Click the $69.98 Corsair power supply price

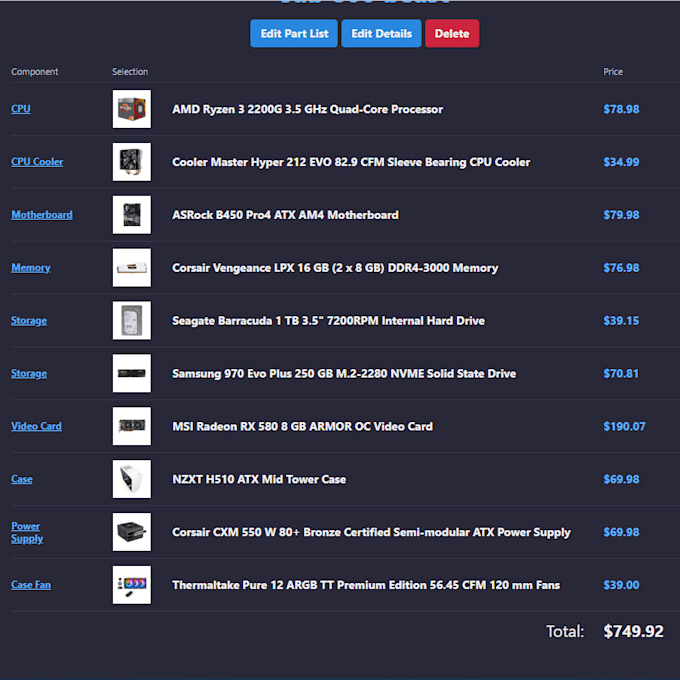click(x=621, y=533)
